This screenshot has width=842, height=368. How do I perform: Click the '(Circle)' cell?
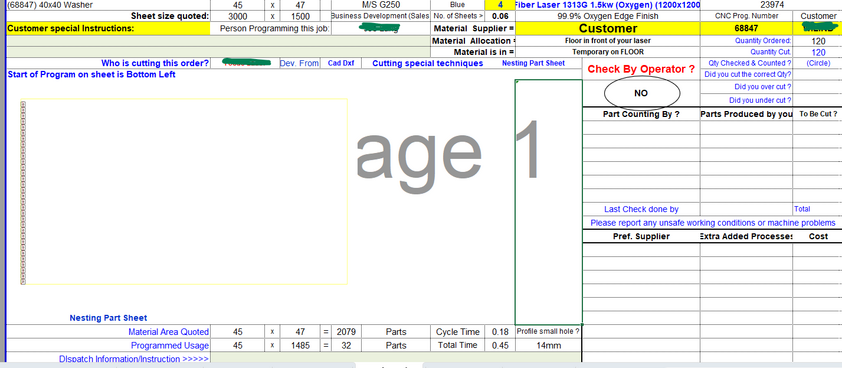tap(818, 63)
